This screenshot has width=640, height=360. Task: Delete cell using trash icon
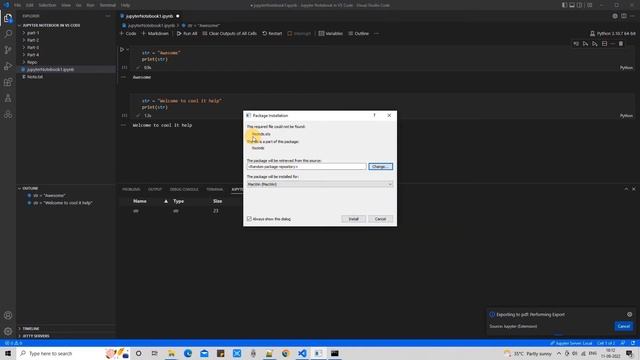click(621, 44)
